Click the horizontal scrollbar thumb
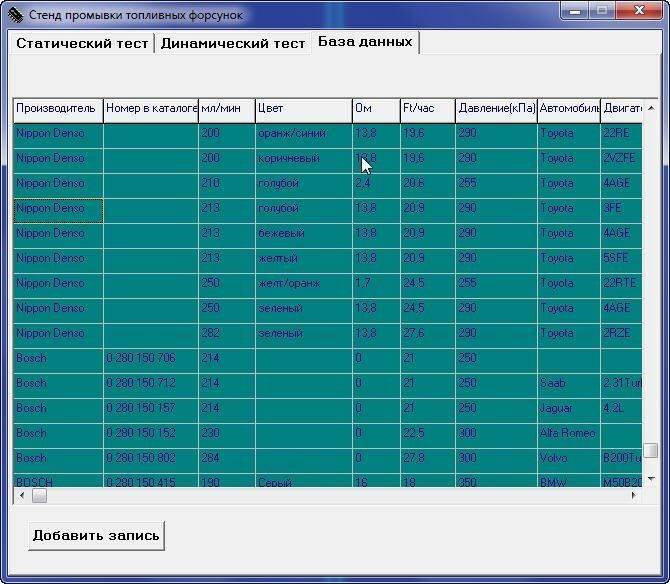This screenshot has width=670, height=584. pyautogui.click(x=40, y=495)
